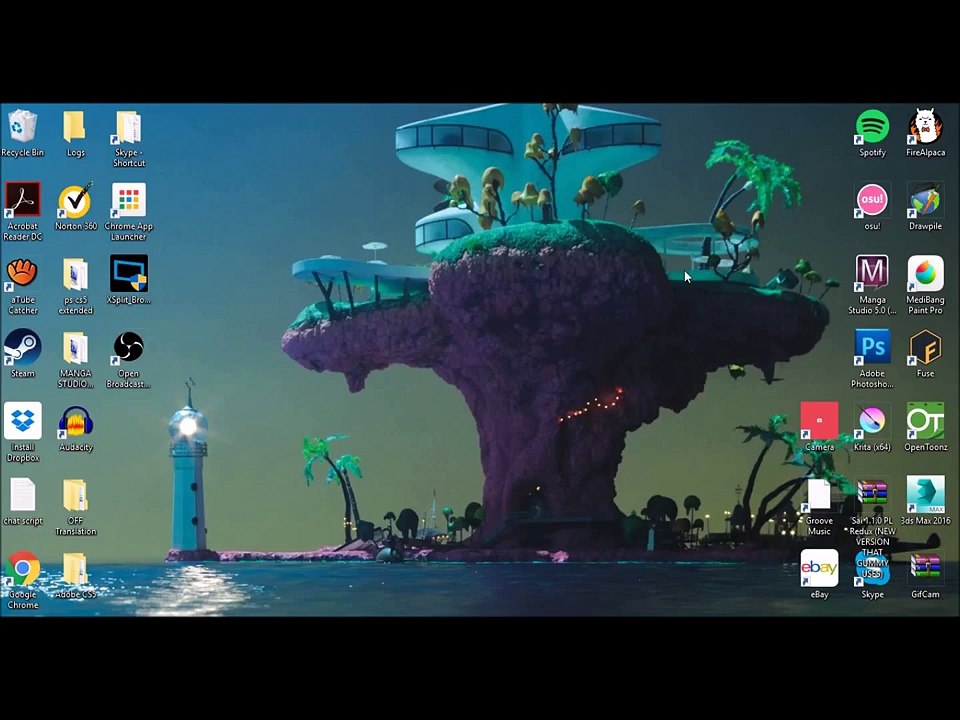Open the eBay shortcut
This screenshot has width=960, height=720.
(819, 568)
